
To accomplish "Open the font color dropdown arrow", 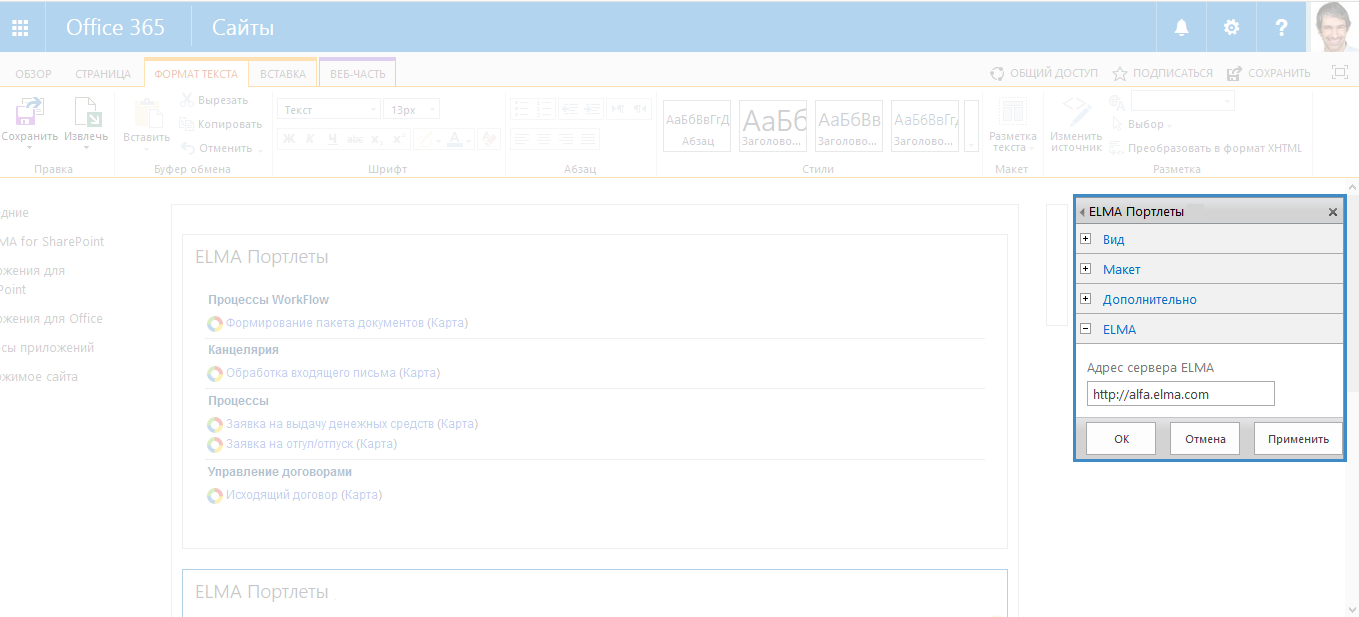I will pyautogui.click(x=468, y=139).
